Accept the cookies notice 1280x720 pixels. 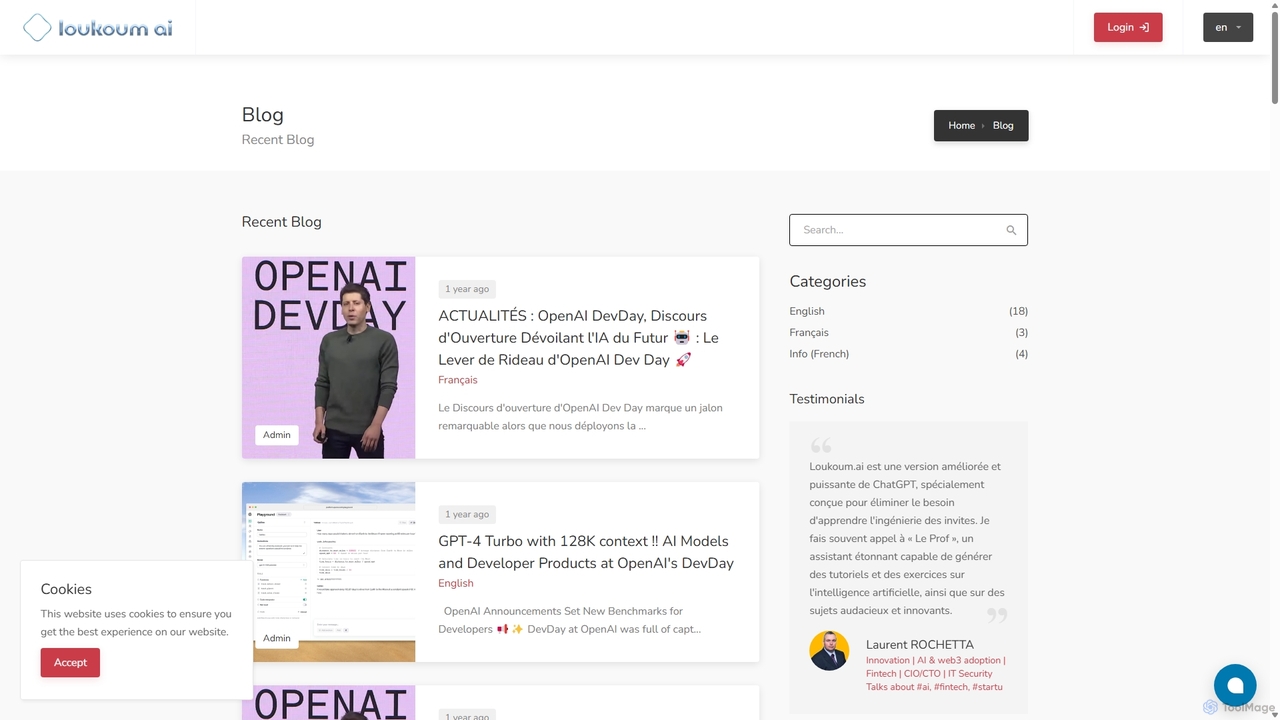(70, 662)
